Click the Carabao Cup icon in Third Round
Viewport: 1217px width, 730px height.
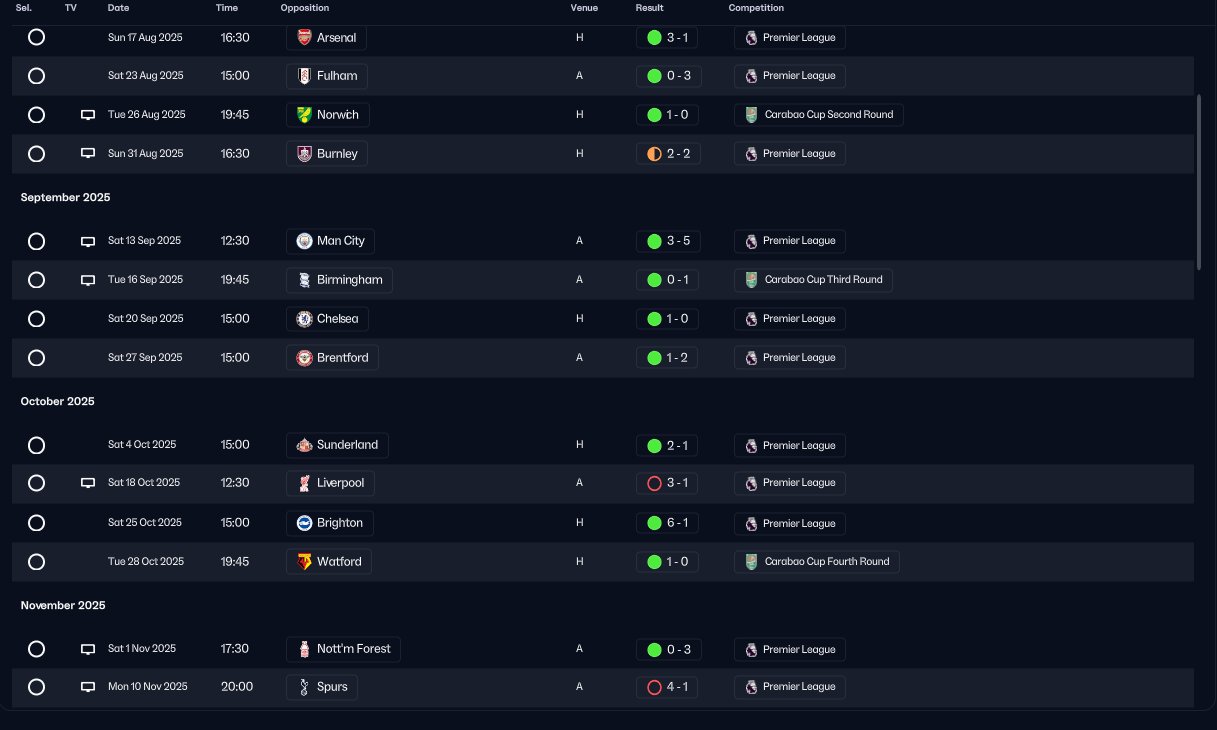(752, 280)
